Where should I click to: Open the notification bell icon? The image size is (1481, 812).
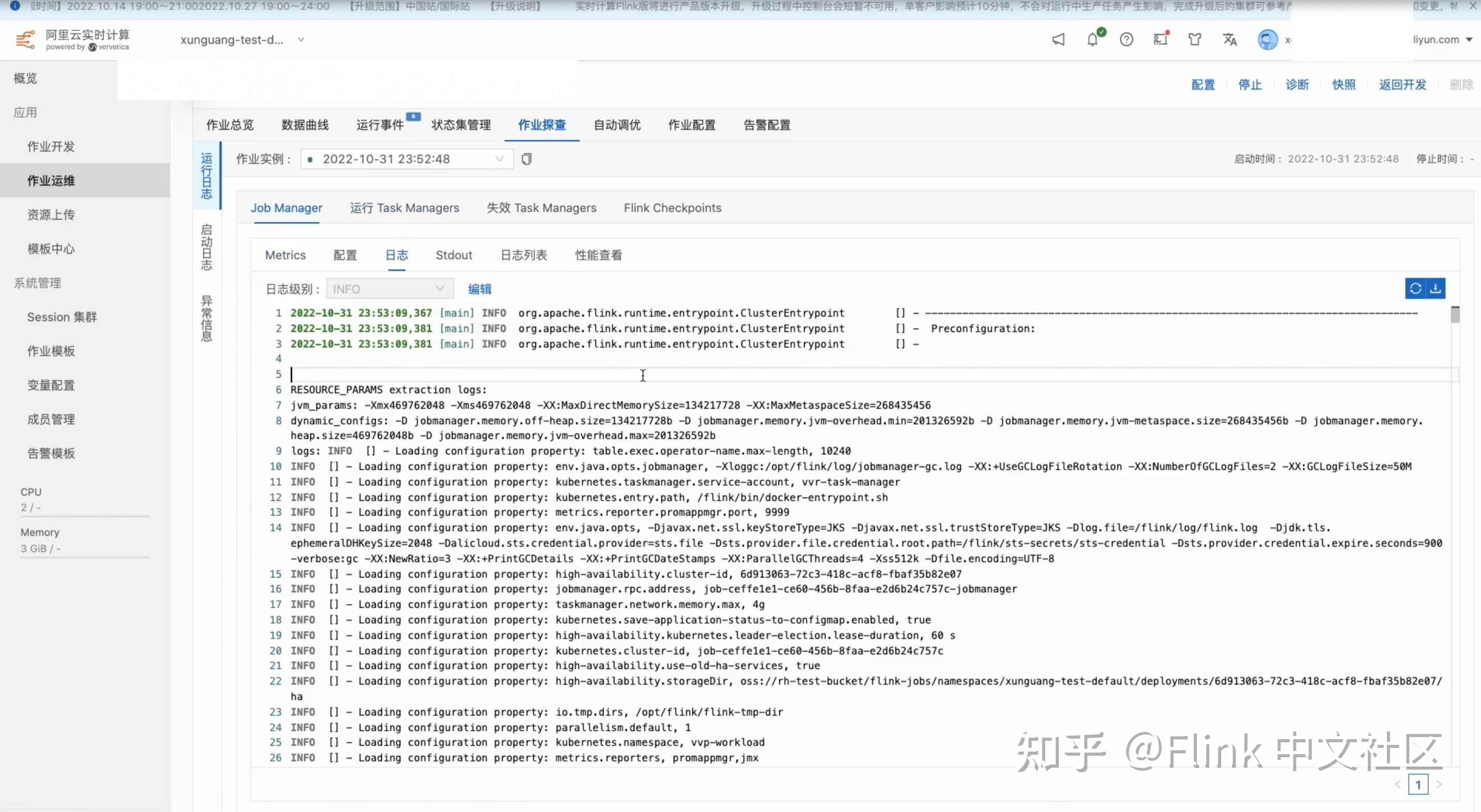(1092, 40)
